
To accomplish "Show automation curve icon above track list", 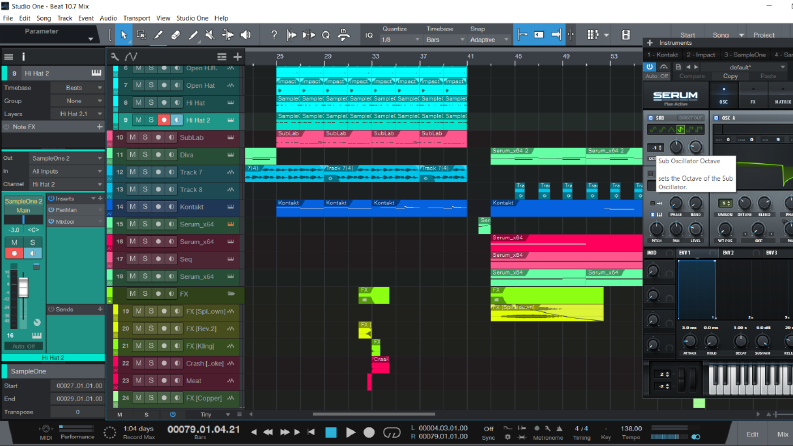I will point(131,57).
